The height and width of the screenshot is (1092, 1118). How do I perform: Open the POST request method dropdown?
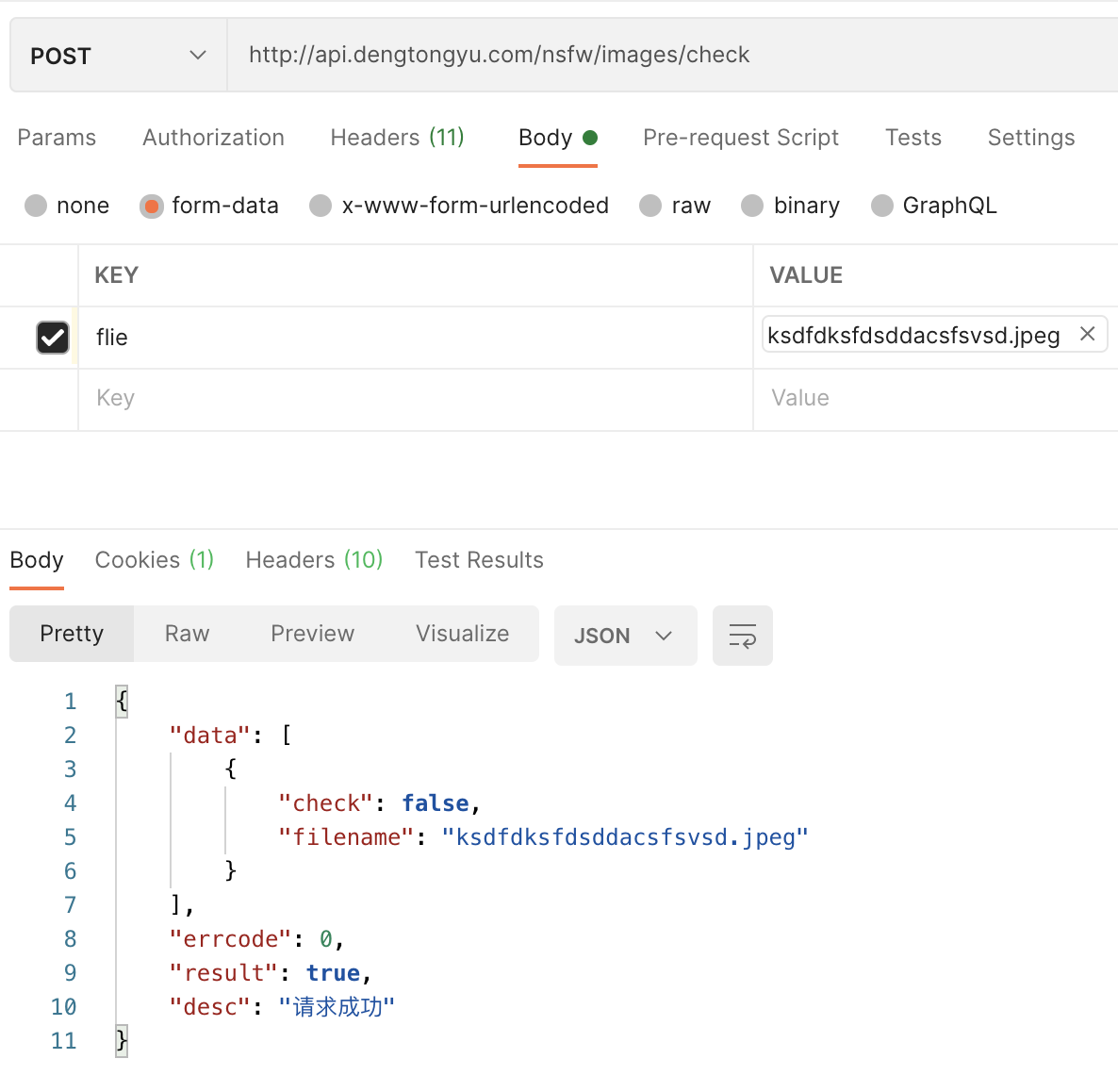coord(118,55)
